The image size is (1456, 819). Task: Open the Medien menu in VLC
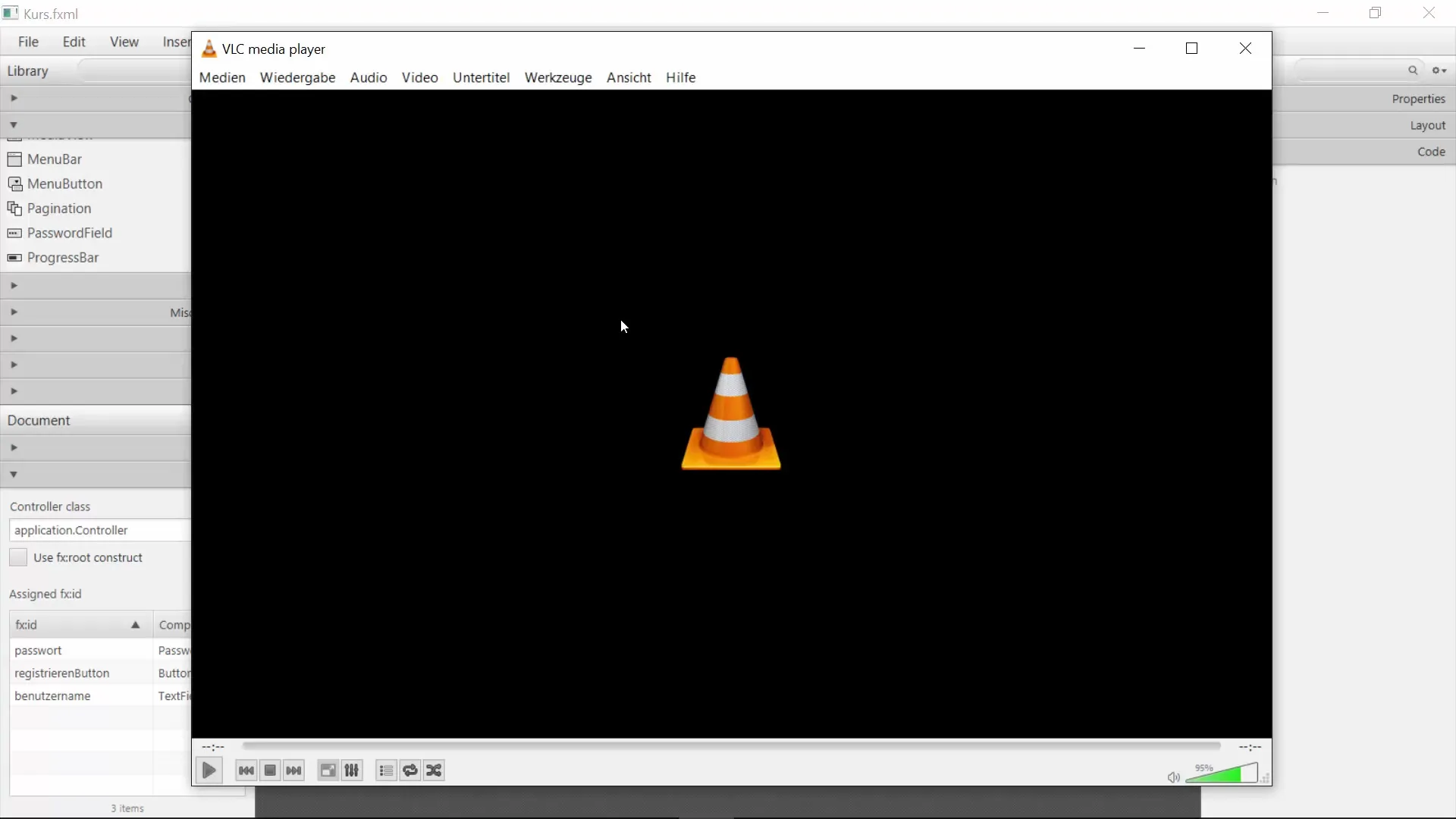coord(222,77)
